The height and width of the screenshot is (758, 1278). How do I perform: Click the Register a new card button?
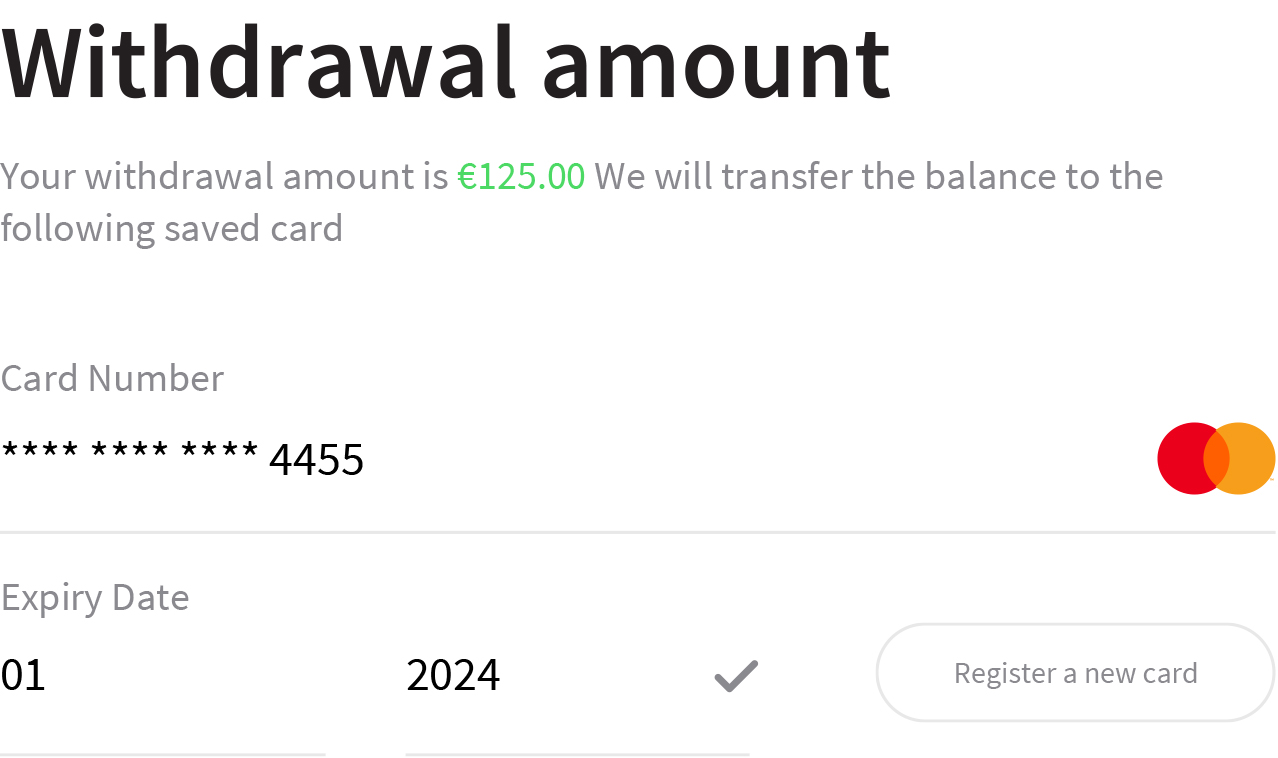1076,673
